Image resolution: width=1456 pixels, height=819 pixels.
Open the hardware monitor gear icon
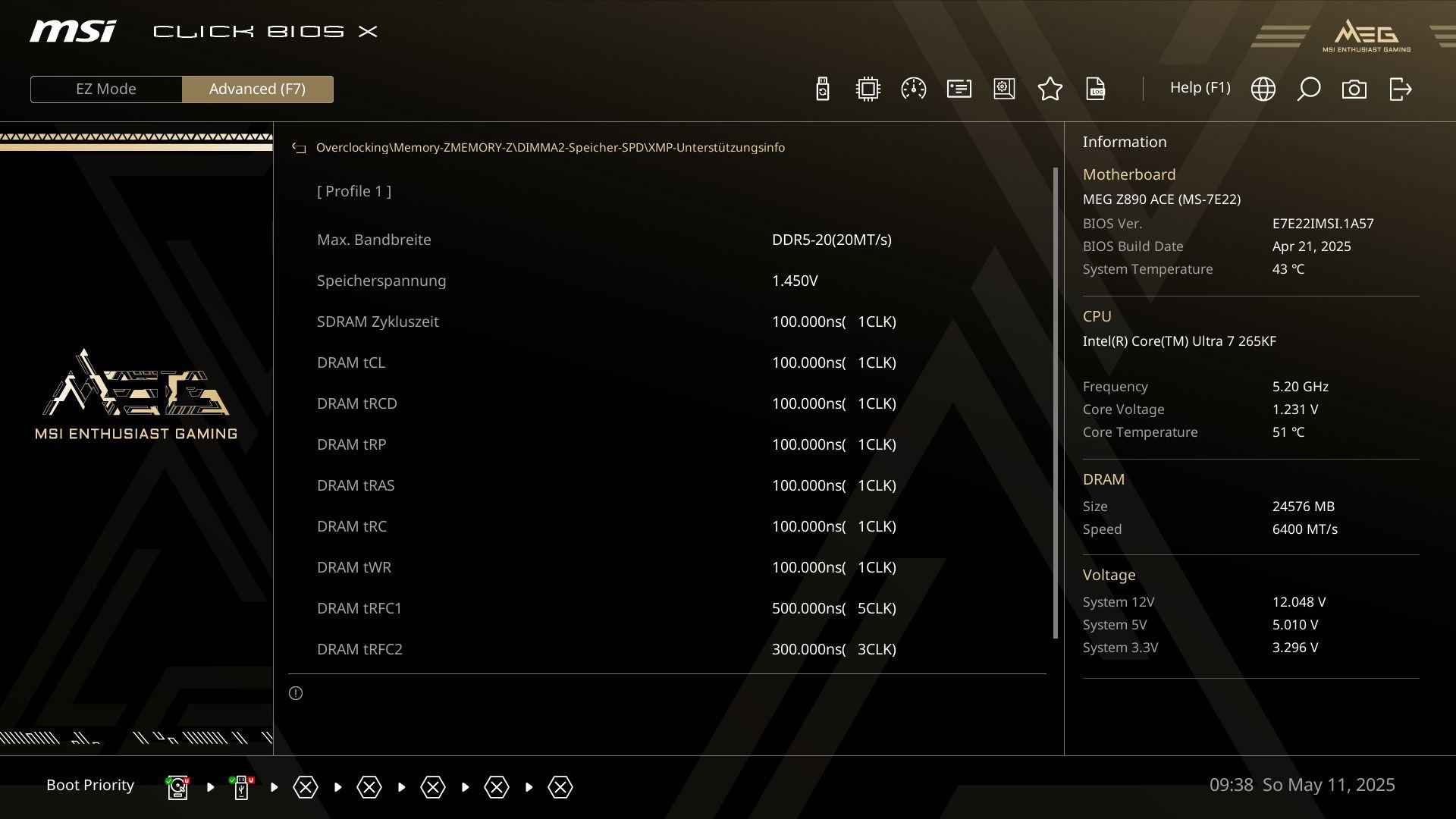[1004, 89]
